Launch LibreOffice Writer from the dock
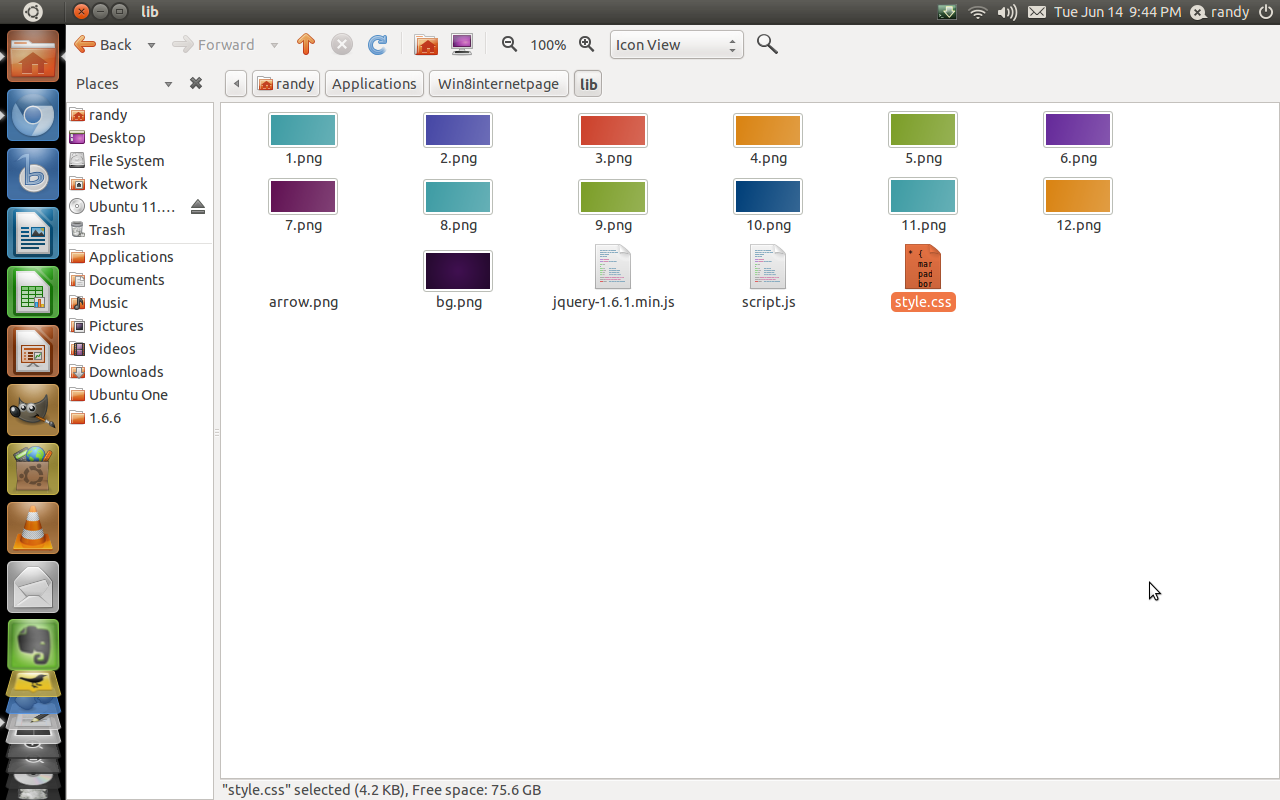Image resolution: width=1280 pixels, height=800 pixels. pyautogui.click(x=33, y=235)
